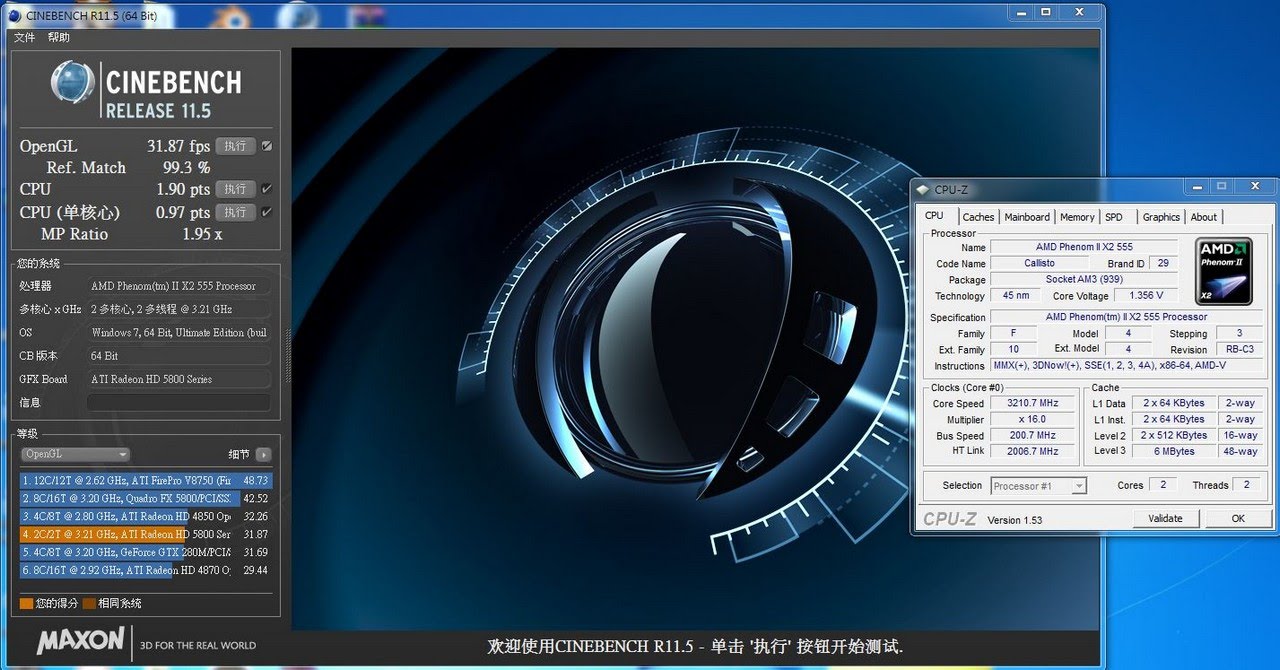Click the AMD Phenom II X2 logo in CPU-Z

tap(1225, 271)
